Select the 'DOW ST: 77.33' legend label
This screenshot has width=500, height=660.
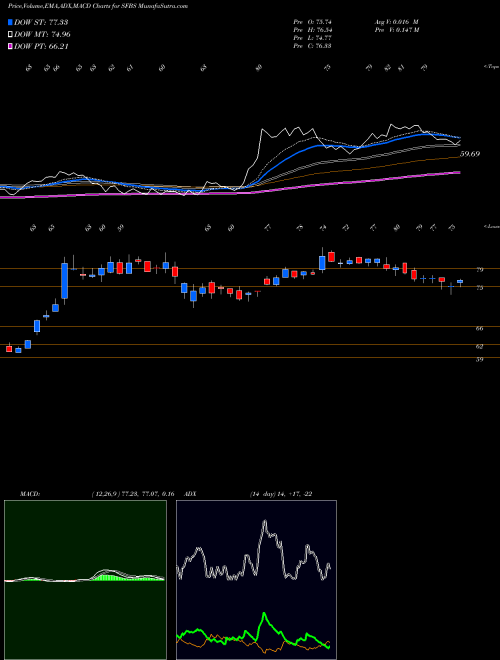(41, 22)
